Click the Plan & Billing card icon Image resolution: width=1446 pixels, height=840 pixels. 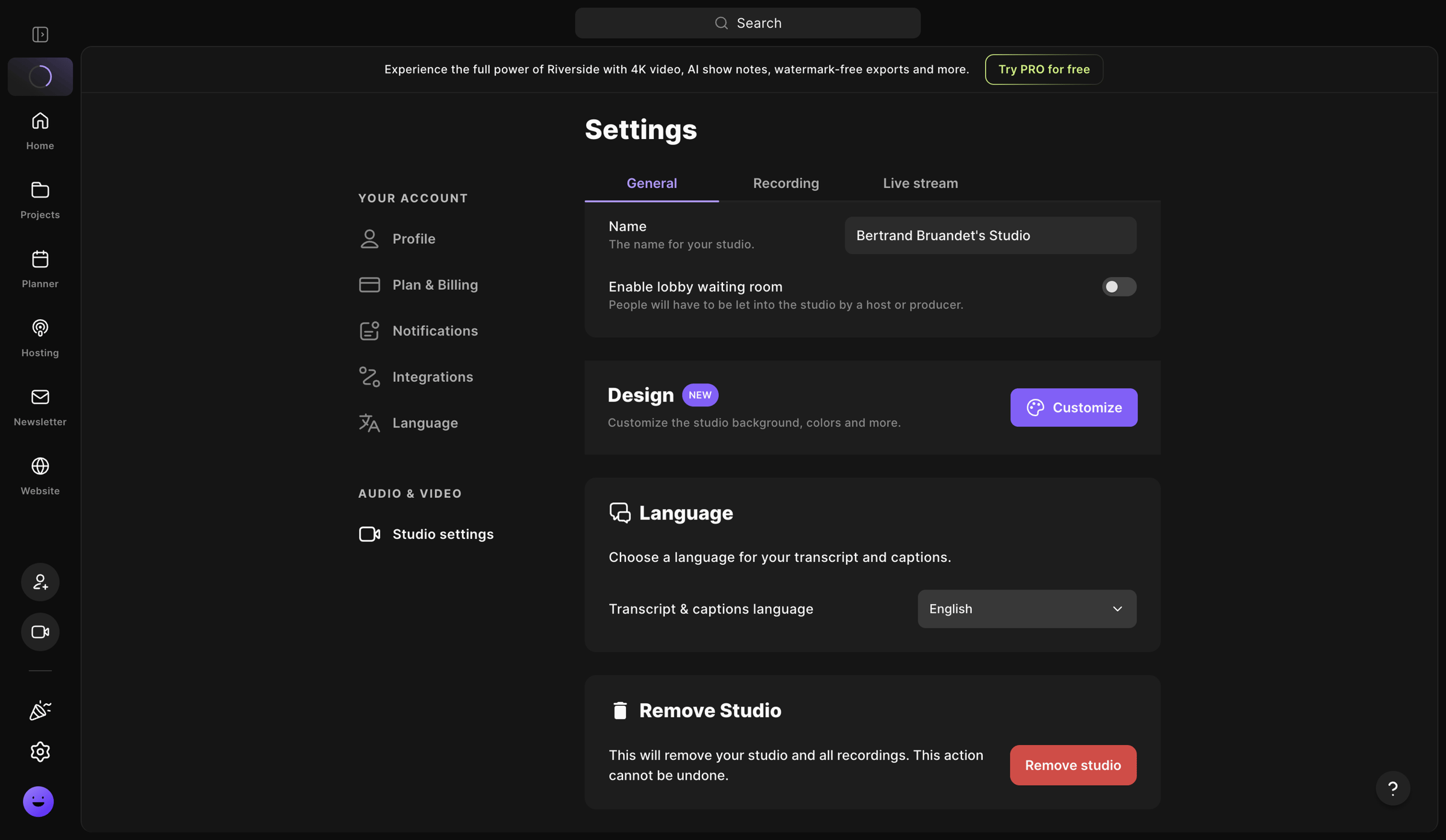pos(369,285)
